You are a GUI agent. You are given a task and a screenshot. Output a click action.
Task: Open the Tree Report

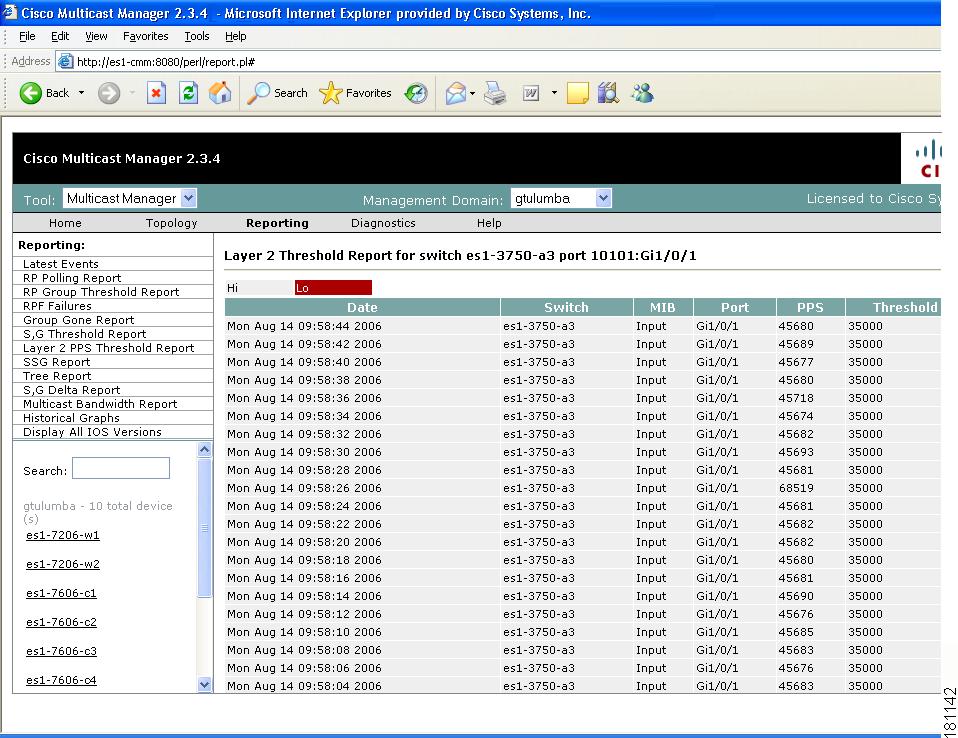[x=57, y=376]
